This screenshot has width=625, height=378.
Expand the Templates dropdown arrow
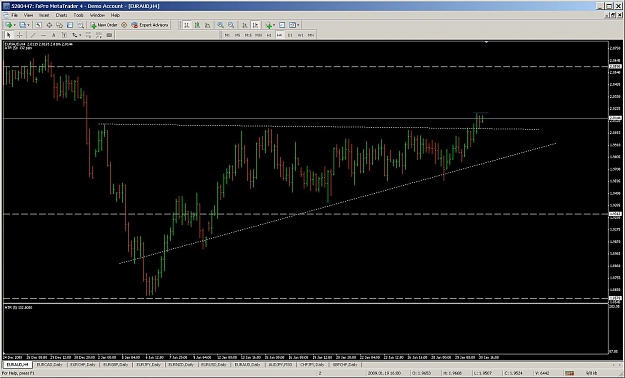(x=299, y=25)
